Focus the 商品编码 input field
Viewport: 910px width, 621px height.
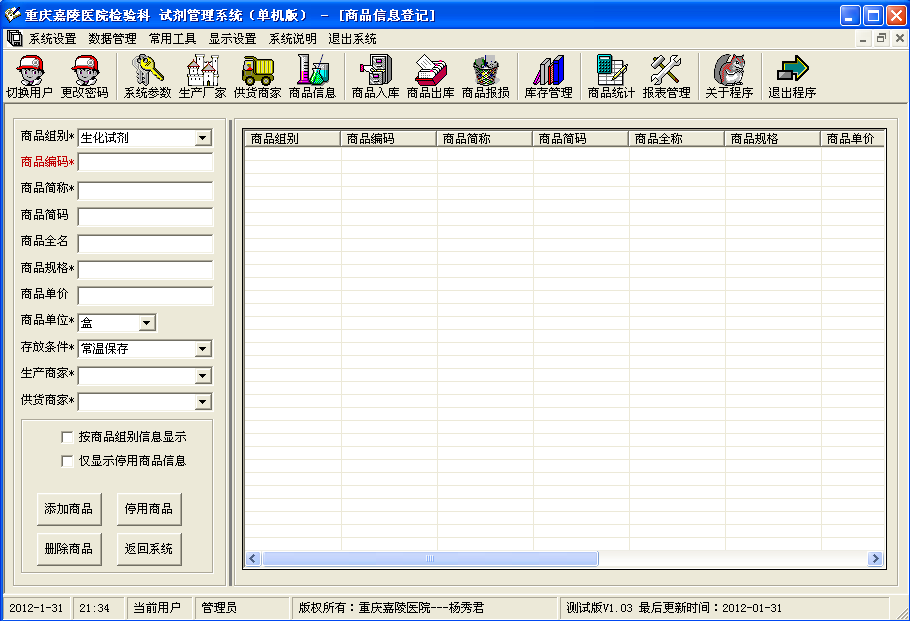click(x=145, y=163)
